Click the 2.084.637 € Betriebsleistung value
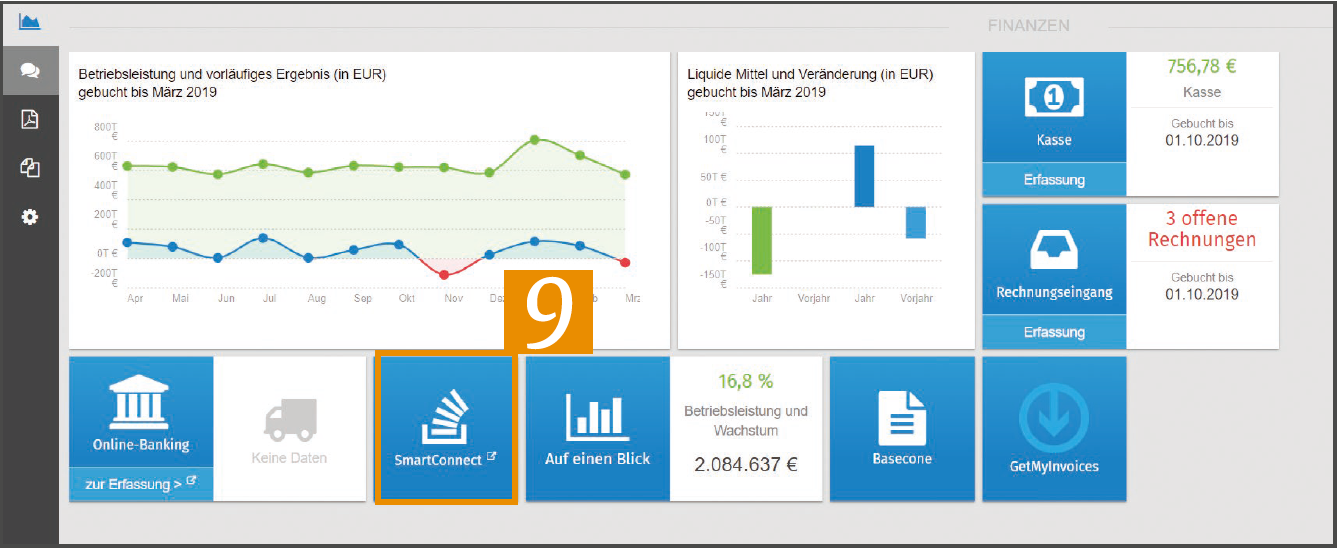The image size is (1338, 549). coord(746,464)
